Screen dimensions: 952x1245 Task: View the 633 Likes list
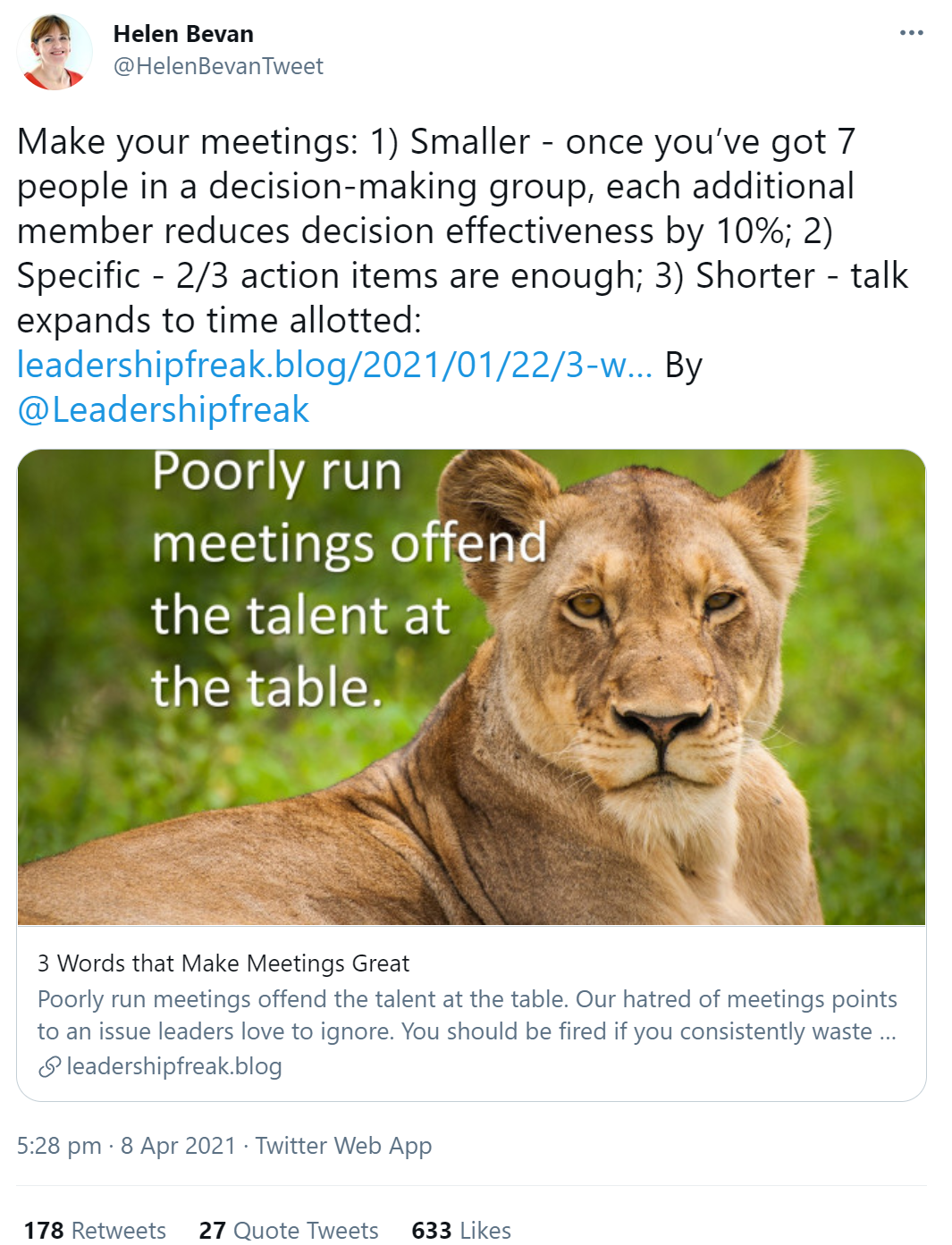coord(461,1230)
